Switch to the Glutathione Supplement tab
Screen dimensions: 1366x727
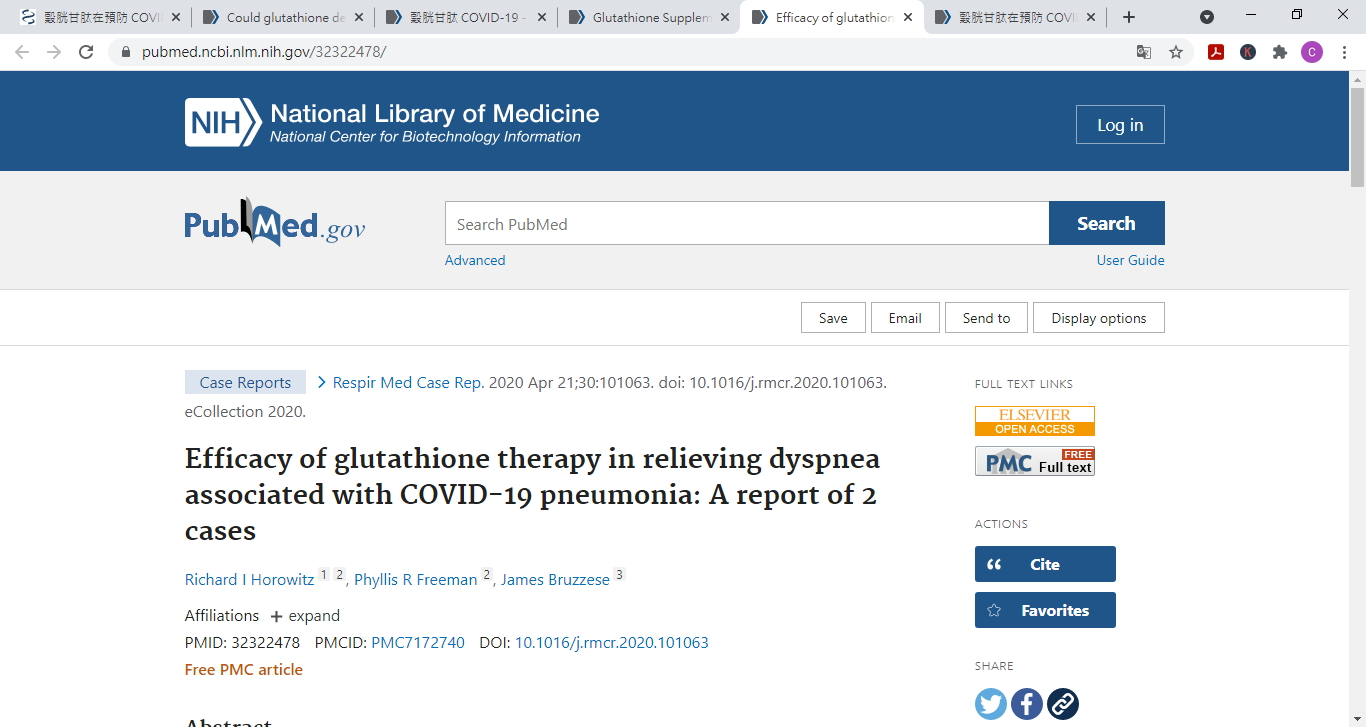tap(650, 17)
